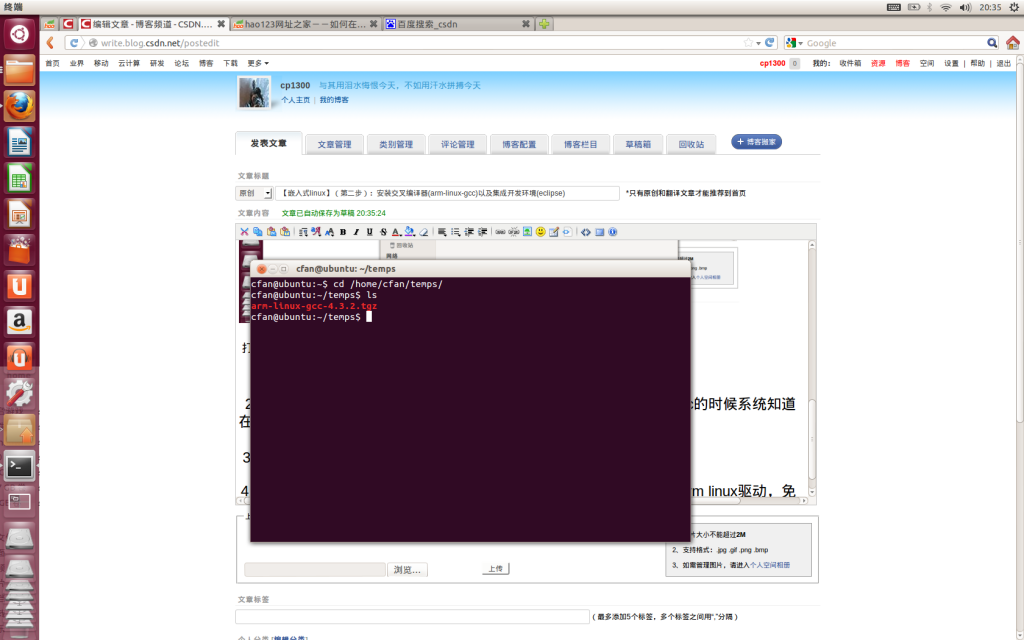Switch to the 博客配置 tab
The width and height of the screenshot is (1024, 640).
pos(519,144)
